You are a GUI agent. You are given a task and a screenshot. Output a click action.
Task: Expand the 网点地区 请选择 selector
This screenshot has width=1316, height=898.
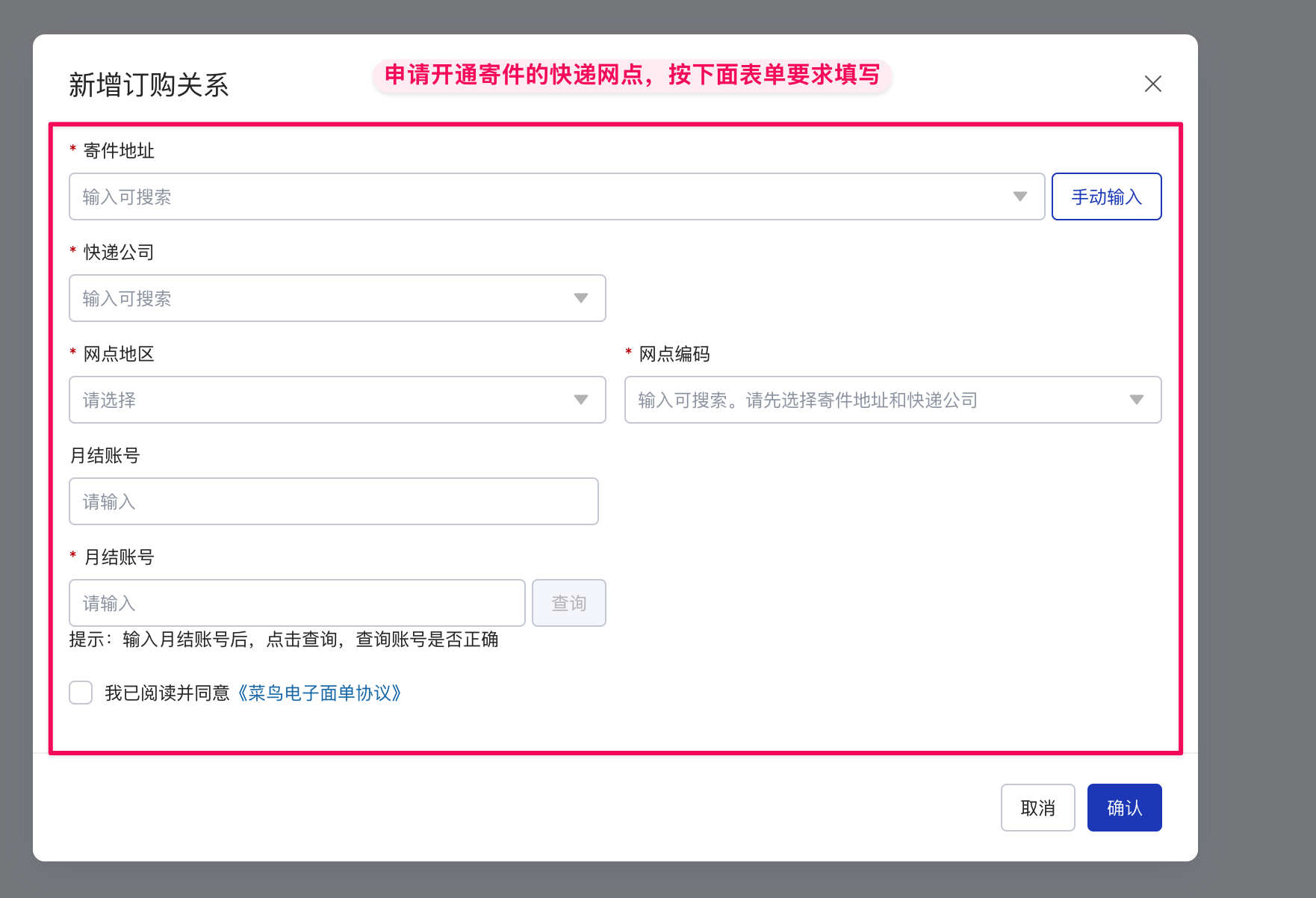(321, 400)
